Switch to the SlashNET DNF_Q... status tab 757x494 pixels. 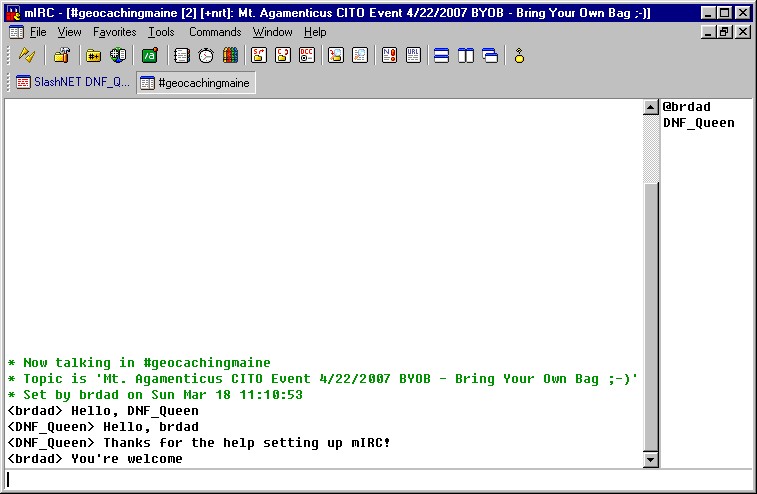[72, 82]
